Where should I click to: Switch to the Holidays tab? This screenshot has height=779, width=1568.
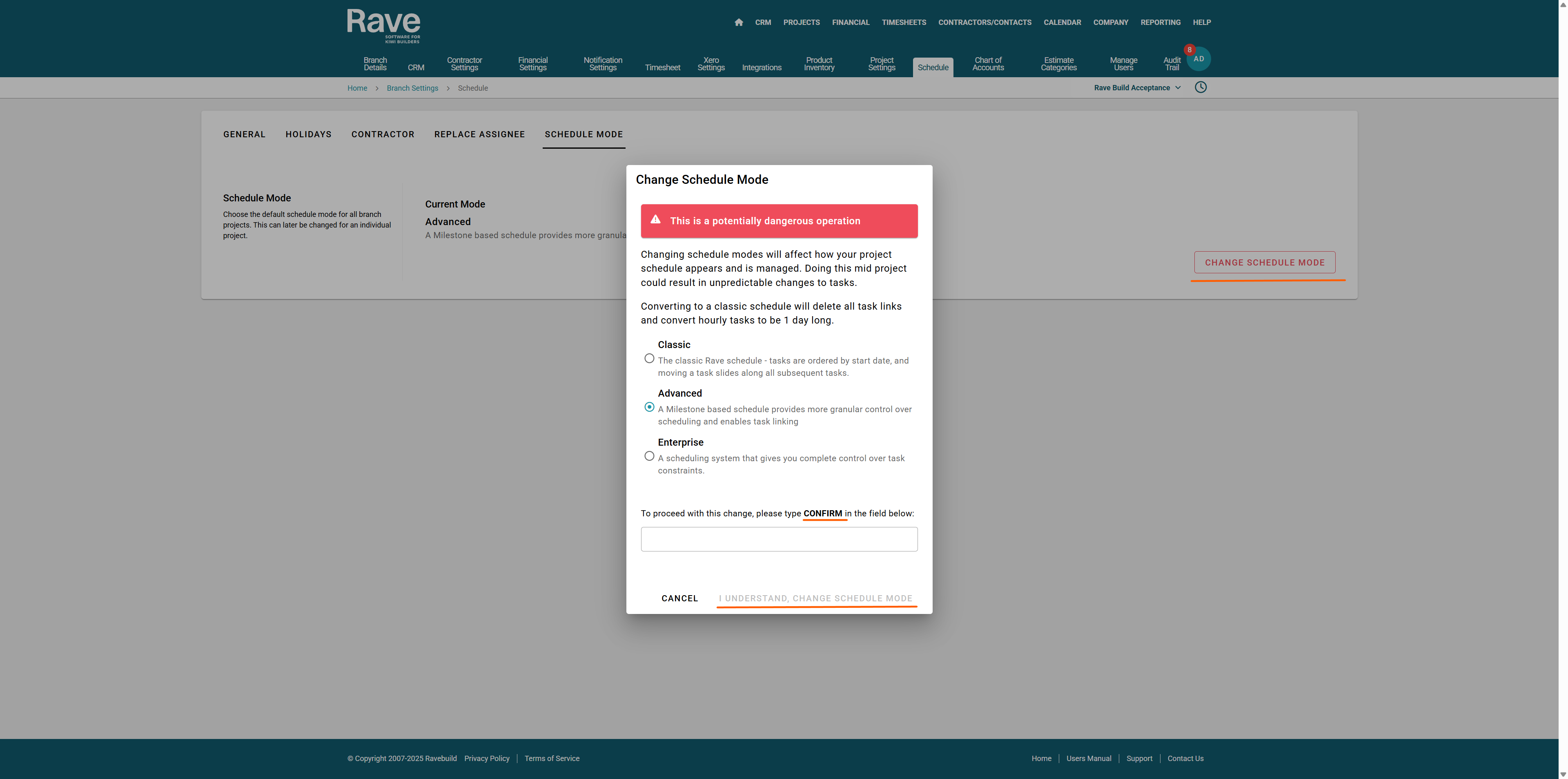pyautogui.click(x=308, y=135)
